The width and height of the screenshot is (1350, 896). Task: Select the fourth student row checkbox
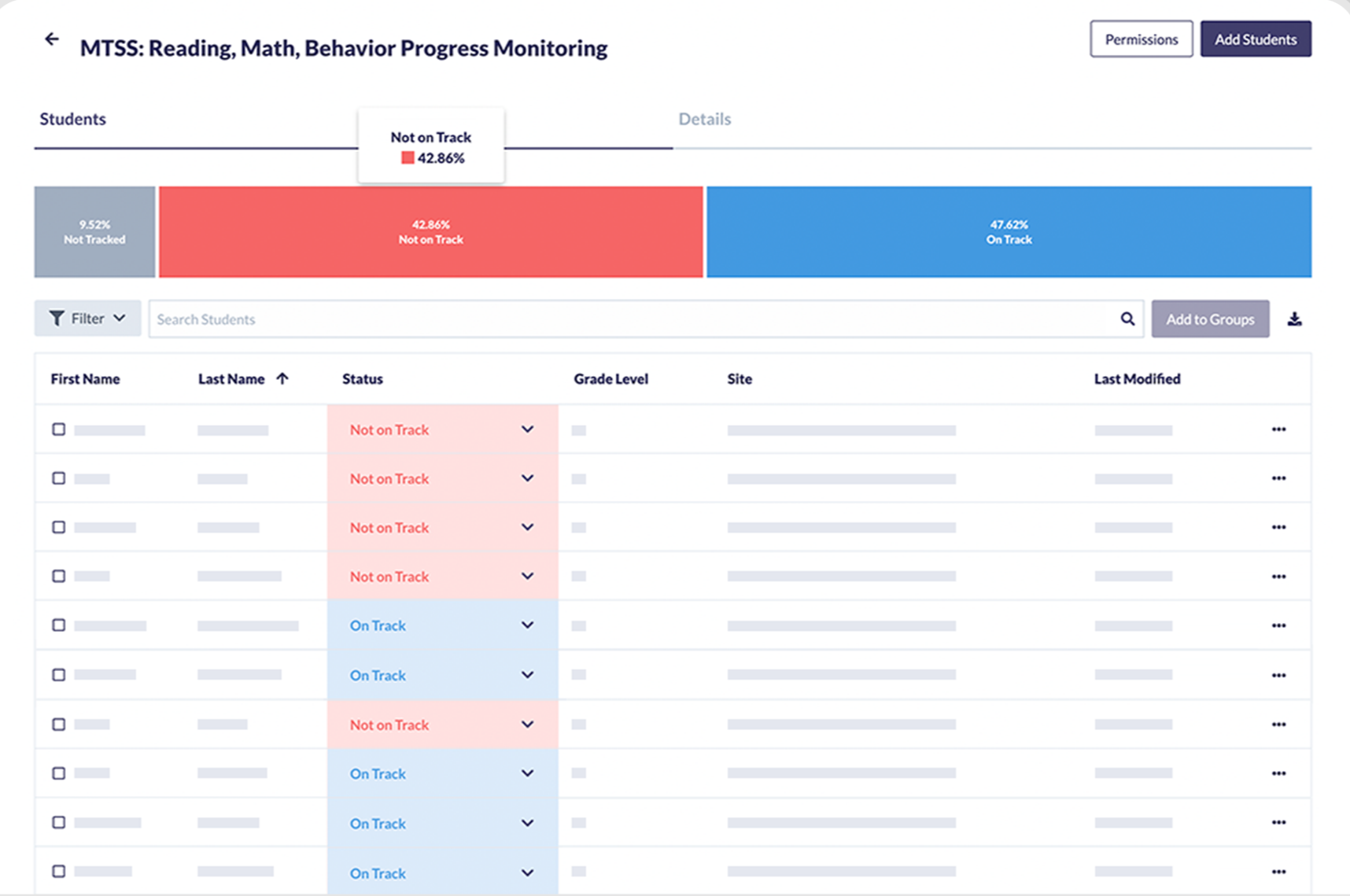(59, 576)
